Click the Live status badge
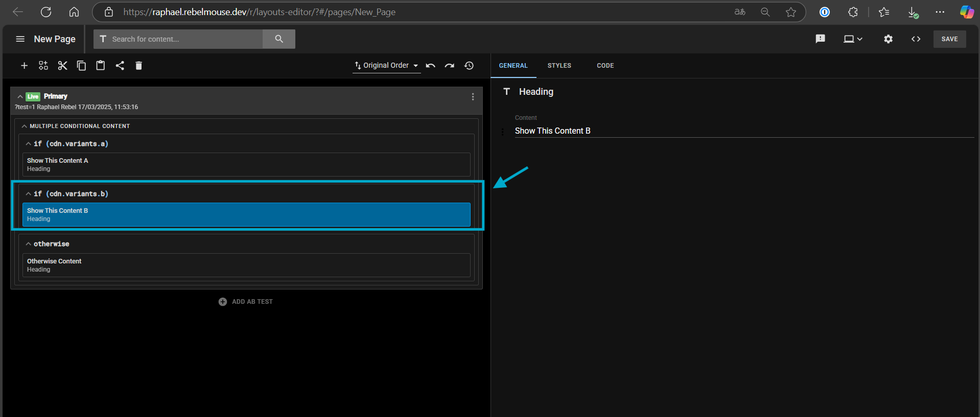Screen dimensions: 980x417 pyautogui.click(x=33, y=97)
